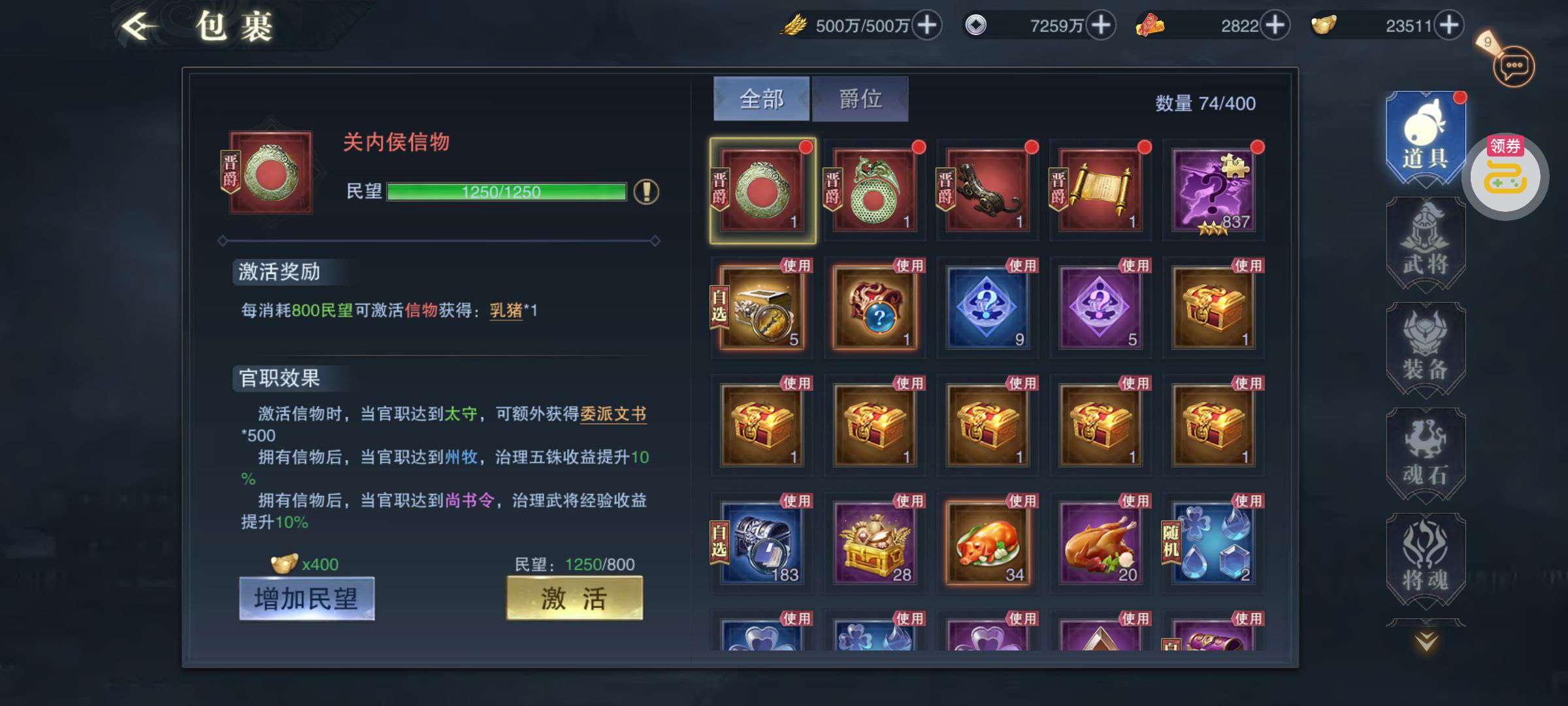This screenshot has height=706, width=1568.
Task: Go back using the arrow beside 包裹
Action: point(140,27)
